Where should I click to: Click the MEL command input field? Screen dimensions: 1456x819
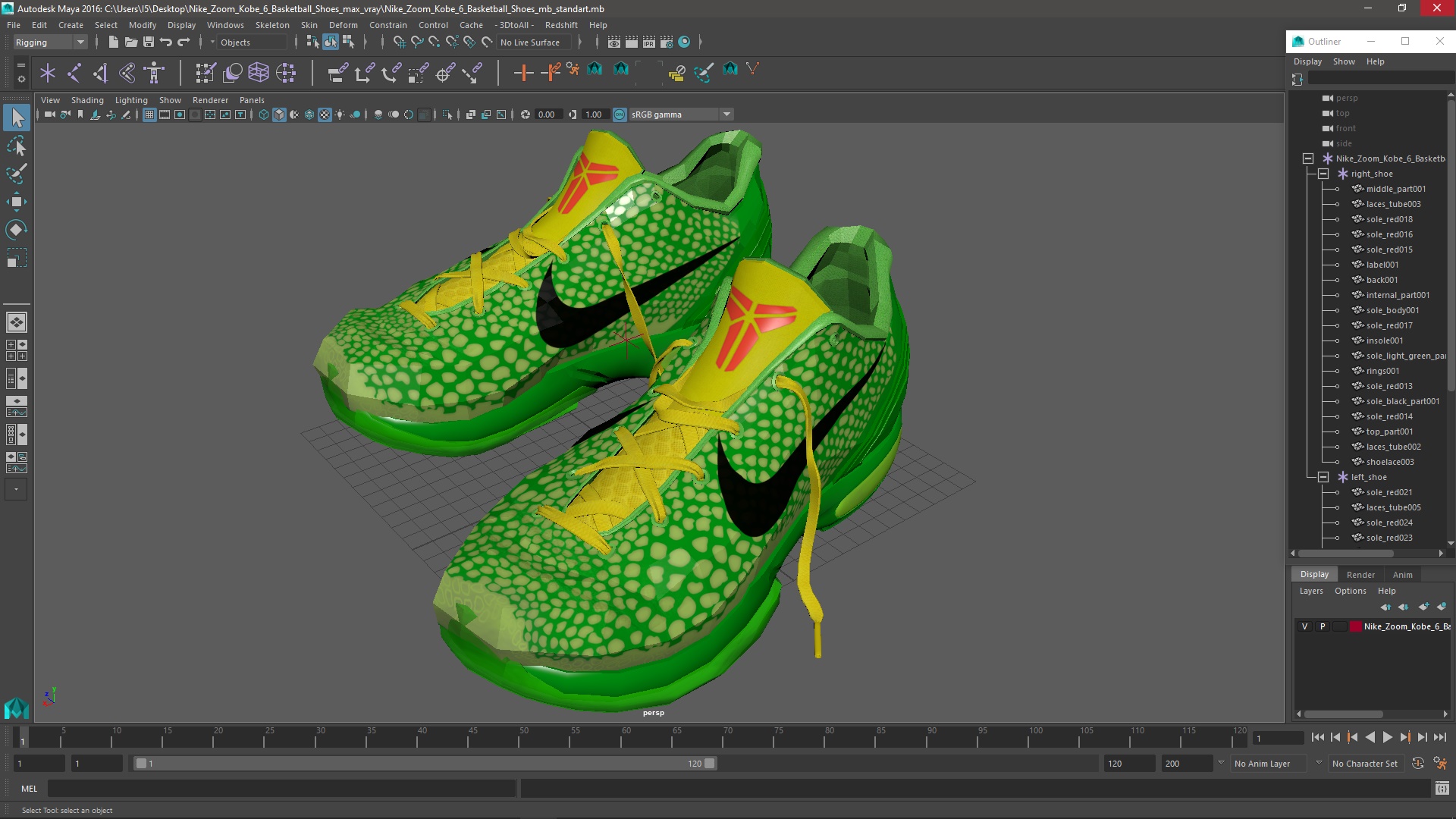(x=281, y=789)
